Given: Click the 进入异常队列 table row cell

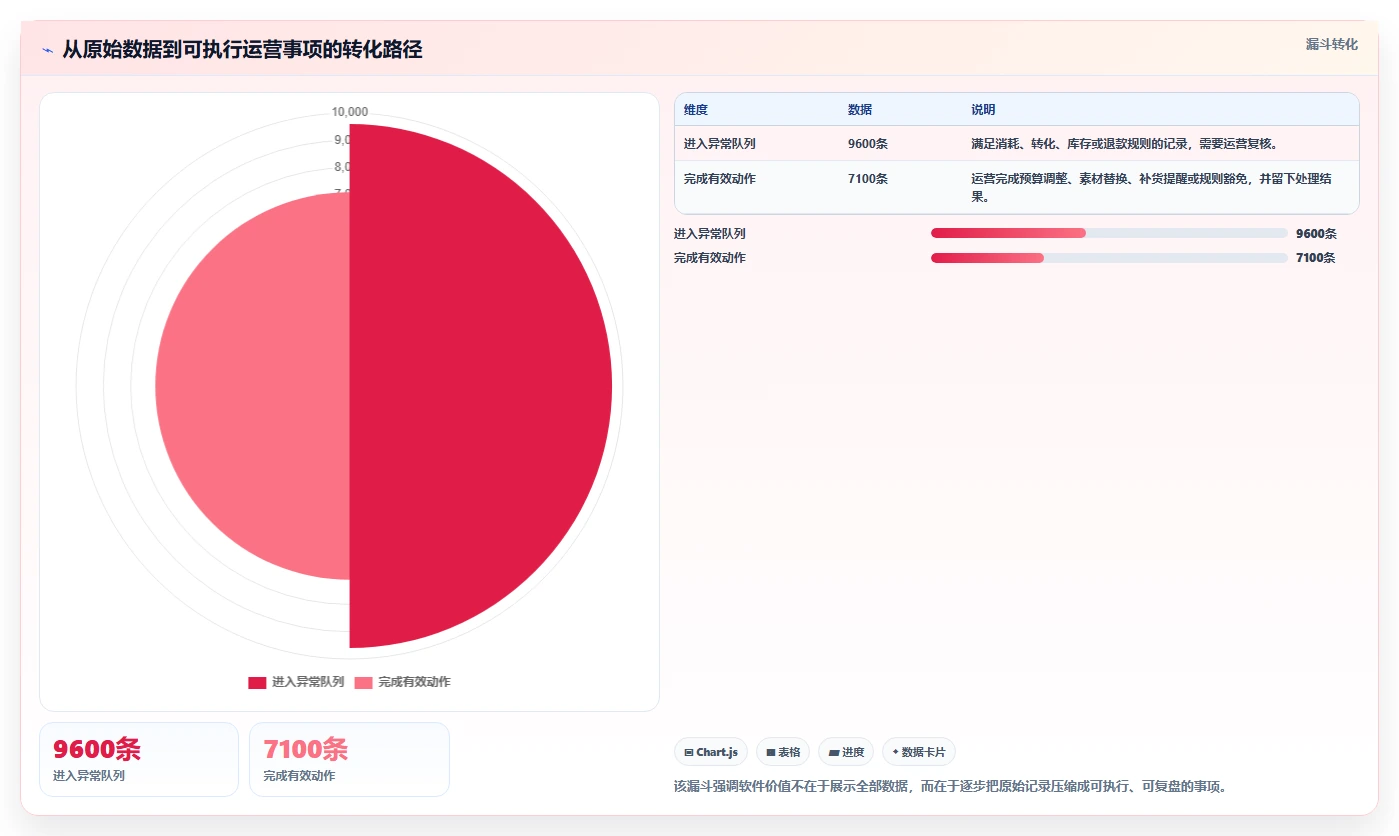Looking at the screenshot, I should point(719,144).
